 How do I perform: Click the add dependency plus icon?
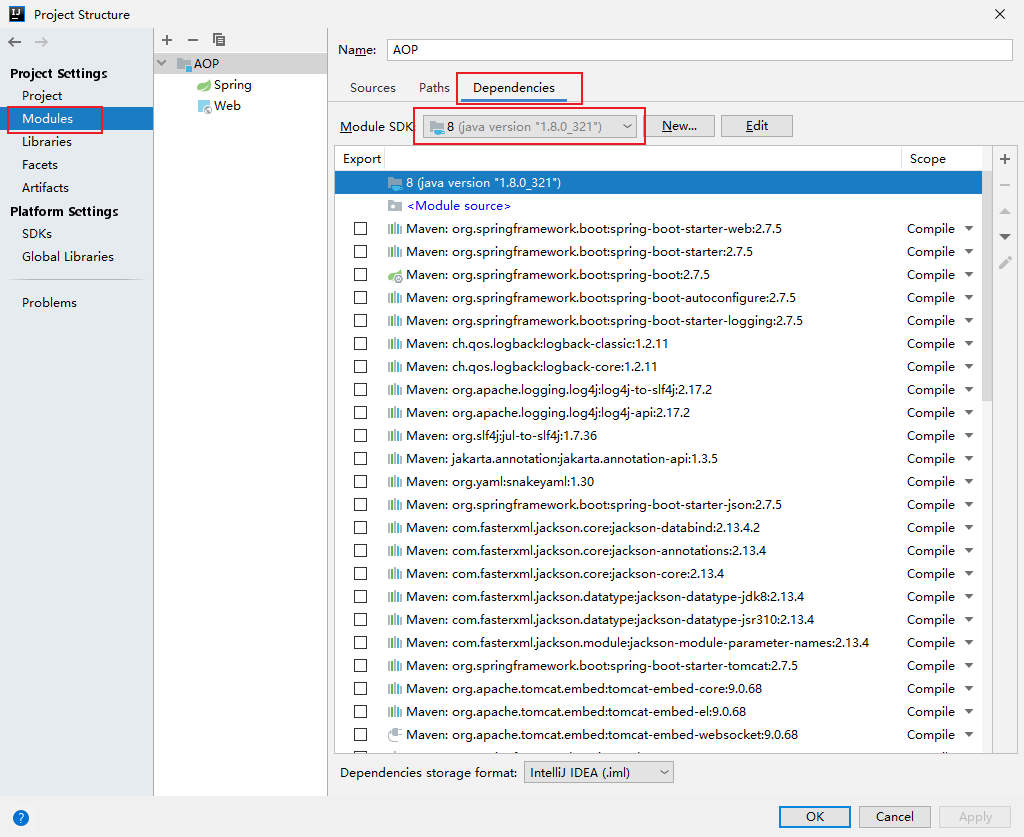[x=1005, y=159]
